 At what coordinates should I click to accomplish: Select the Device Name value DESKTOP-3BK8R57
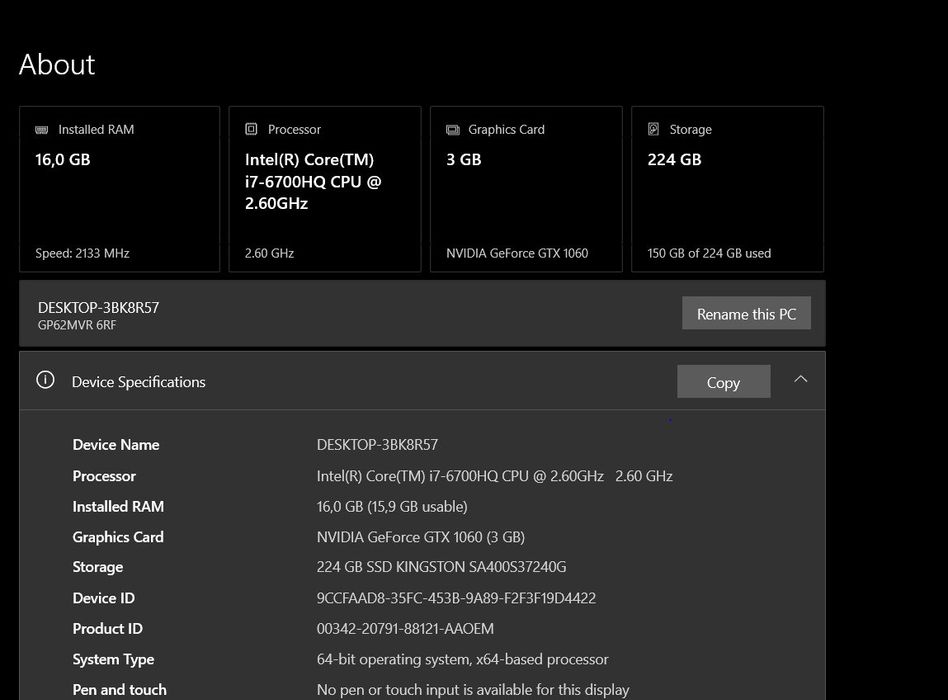(x=377, y=445)
